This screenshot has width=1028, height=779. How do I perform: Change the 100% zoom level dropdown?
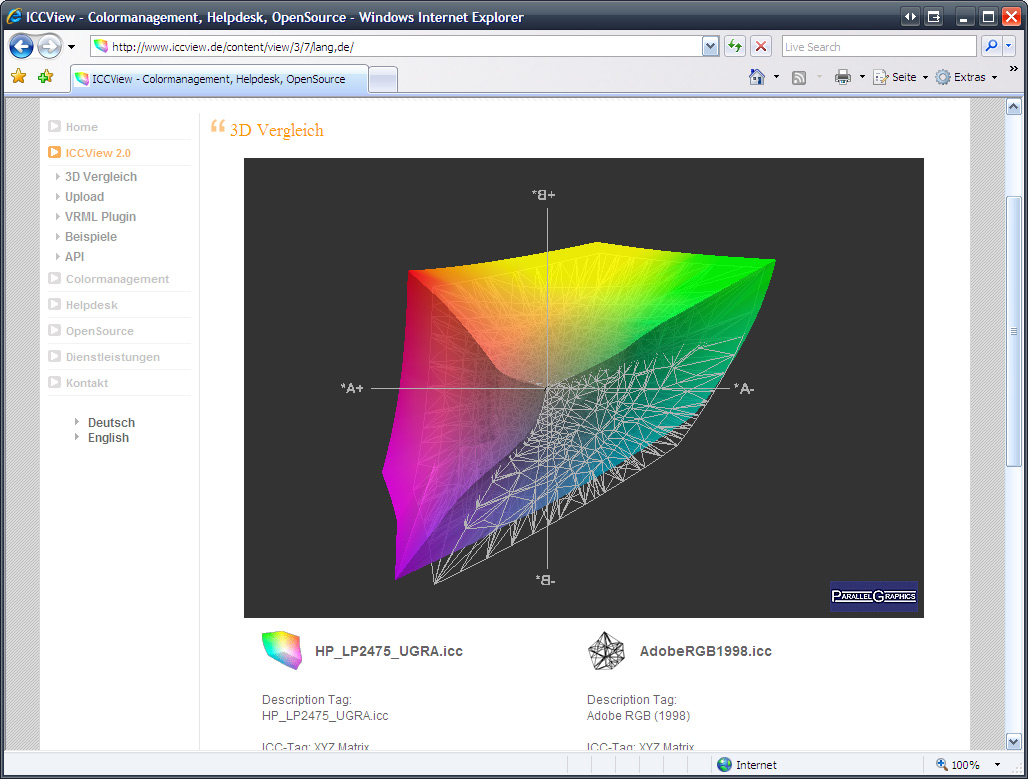[x=996, y=765]
